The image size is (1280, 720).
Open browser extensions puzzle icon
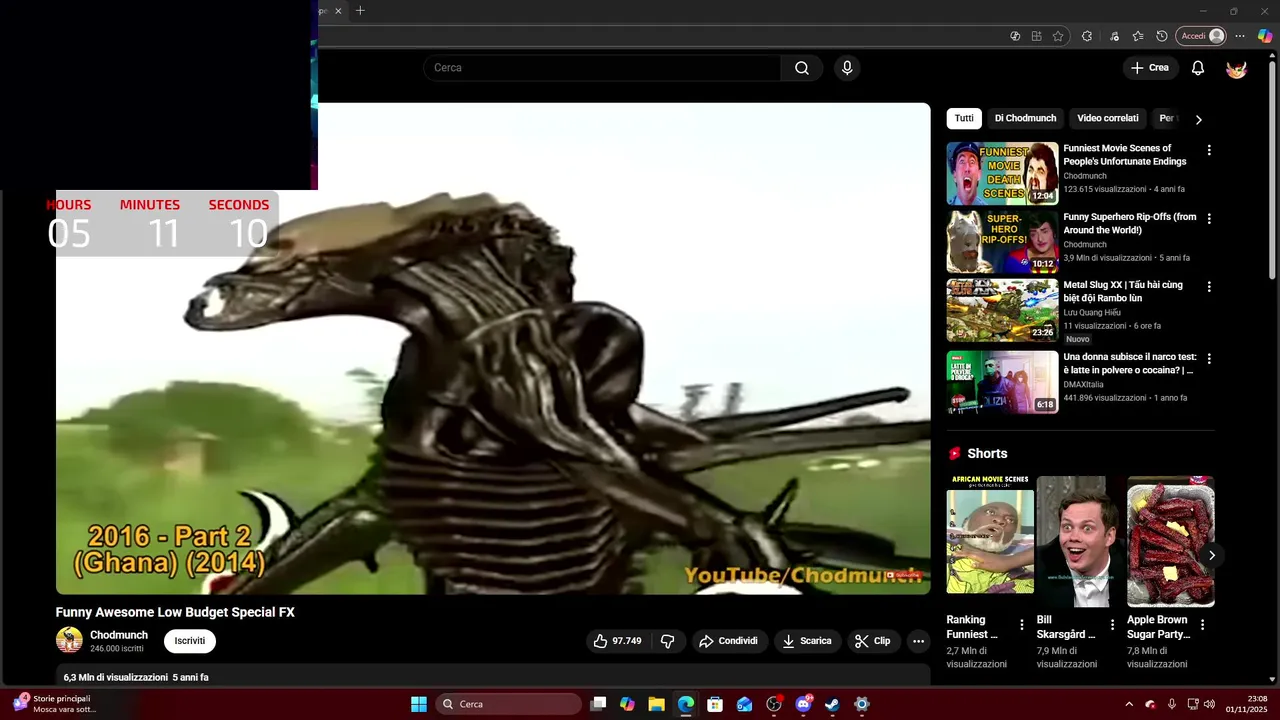pos(1087,36)
